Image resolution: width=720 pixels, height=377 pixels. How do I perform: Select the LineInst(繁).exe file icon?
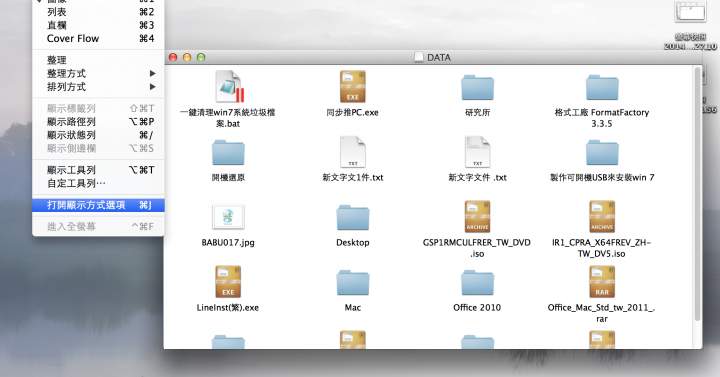[228, 282]
